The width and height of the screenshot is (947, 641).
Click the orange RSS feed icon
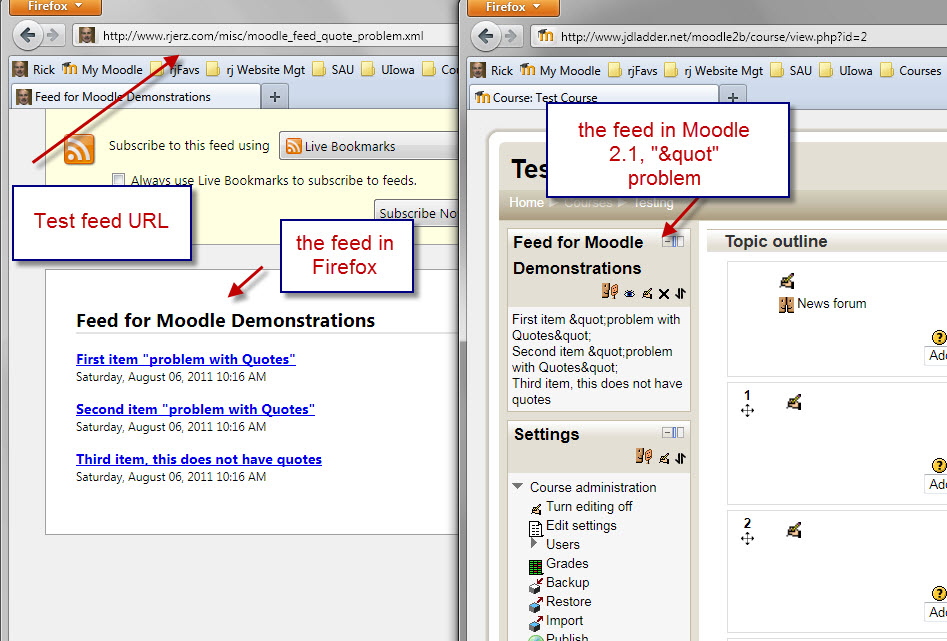coord(79,149)
